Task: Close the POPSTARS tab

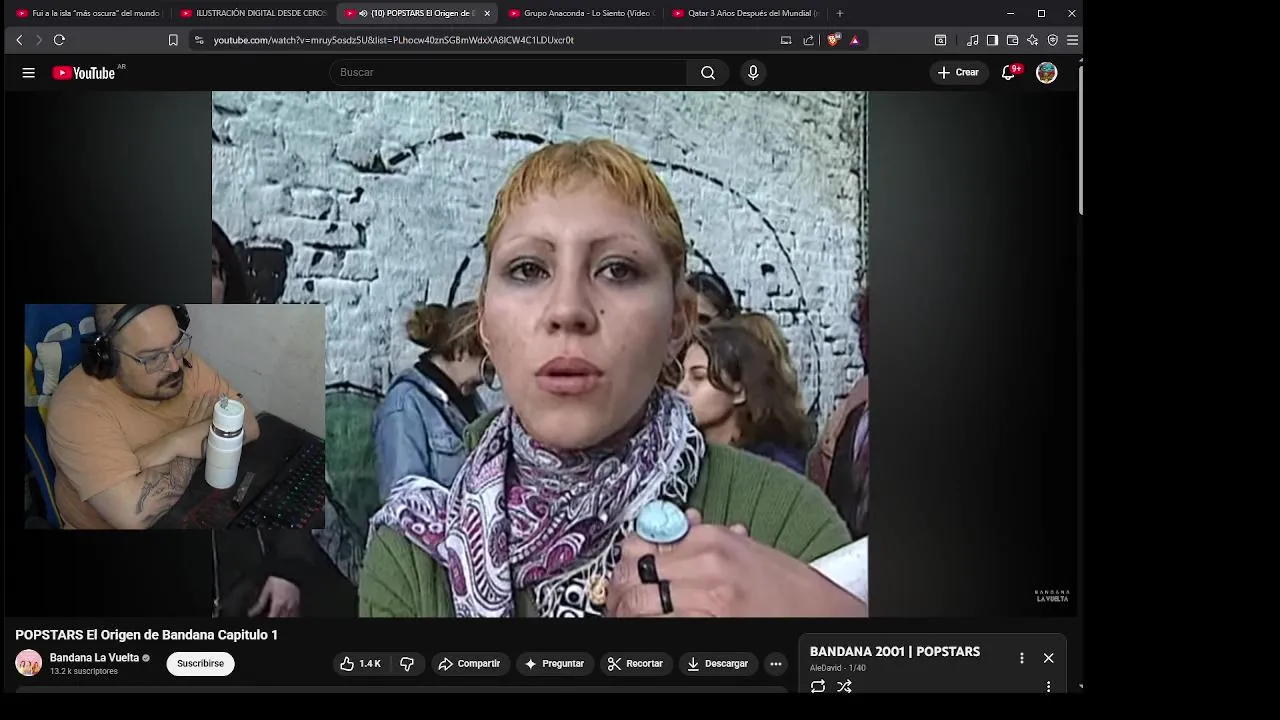Action: [487, 13]
